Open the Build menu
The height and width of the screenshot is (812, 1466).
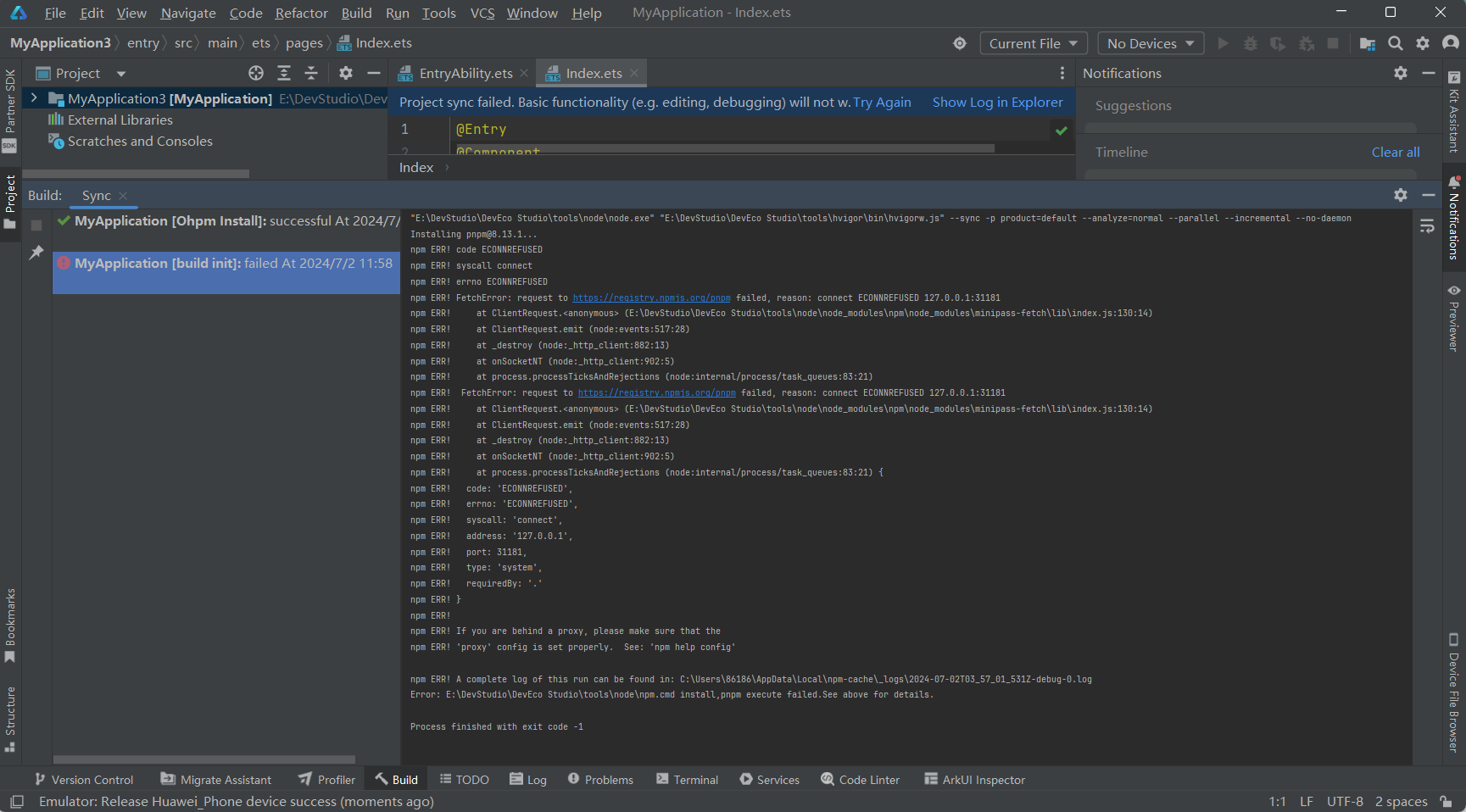(x=356, y=13)
